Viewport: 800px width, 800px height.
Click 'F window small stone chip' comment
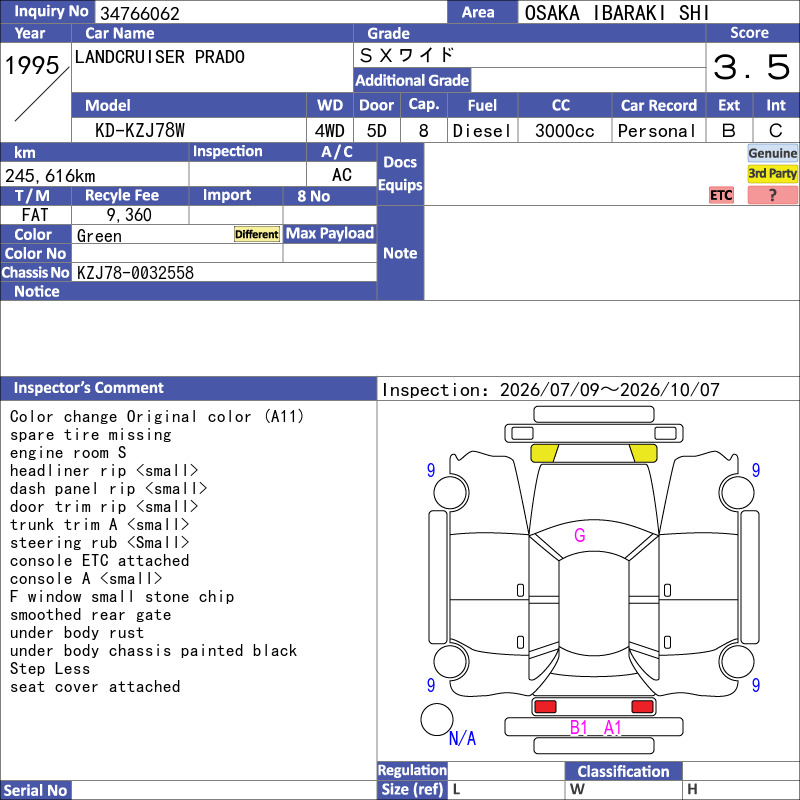pos(122,596)
